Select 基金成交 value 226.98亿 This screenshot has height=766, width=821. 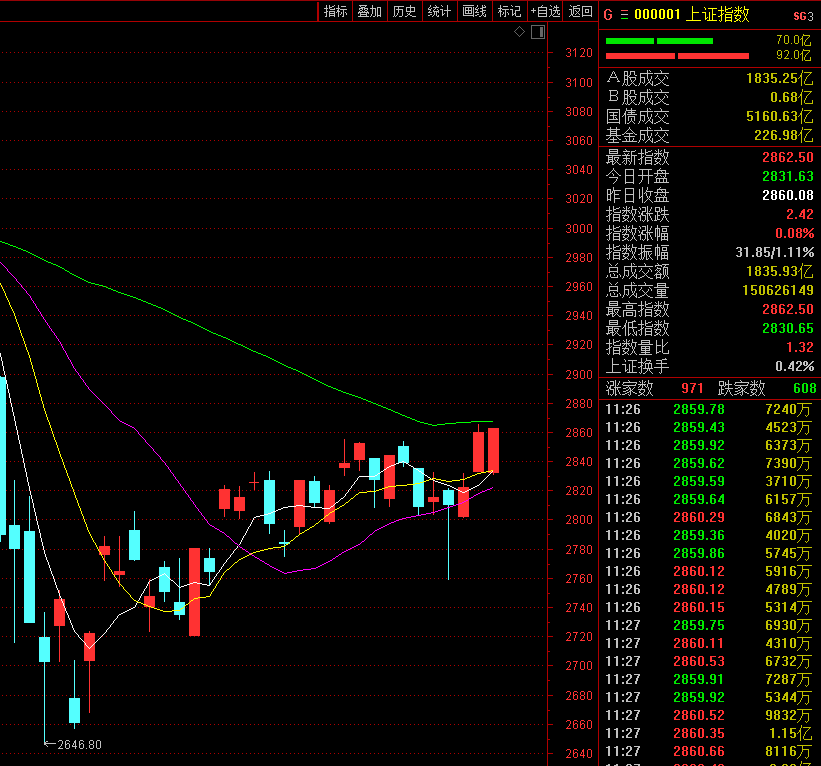[x=783, y=135]
